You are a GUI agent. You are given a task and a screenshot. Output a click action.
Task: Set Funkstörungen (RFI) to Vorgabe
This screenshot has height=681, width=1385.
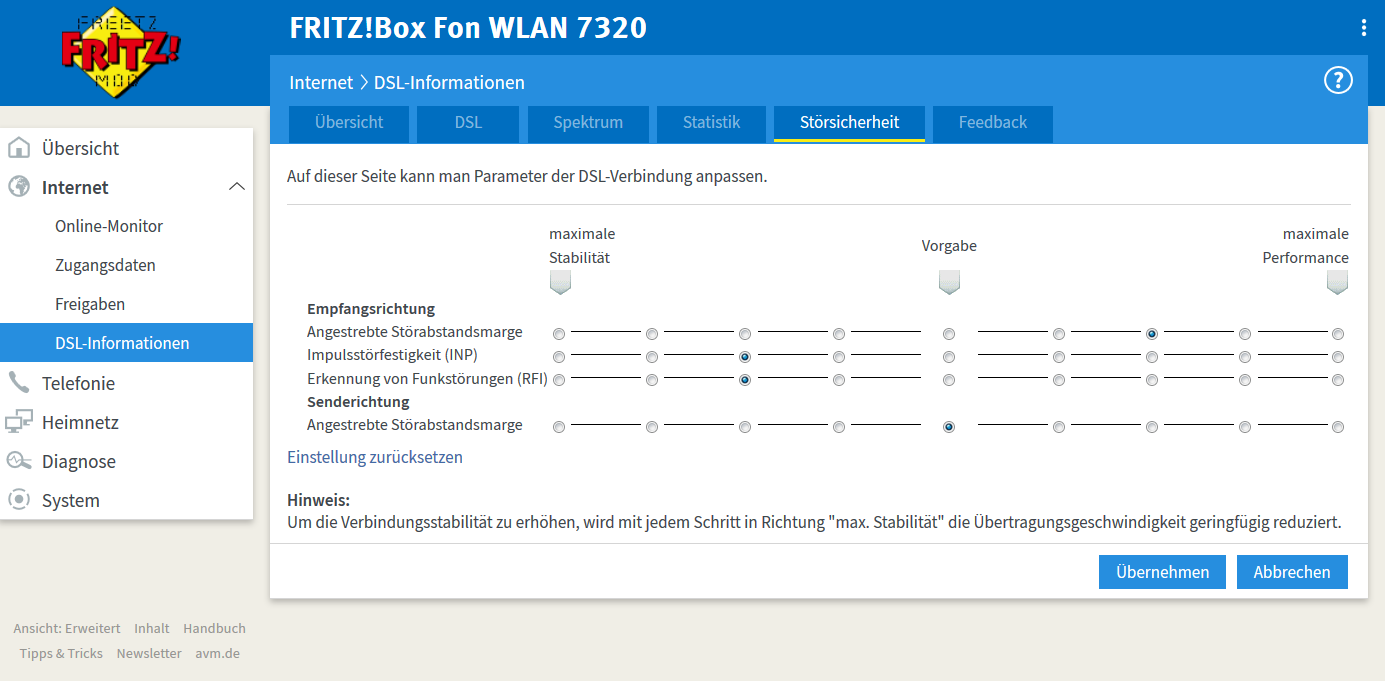tap(949, 380)
